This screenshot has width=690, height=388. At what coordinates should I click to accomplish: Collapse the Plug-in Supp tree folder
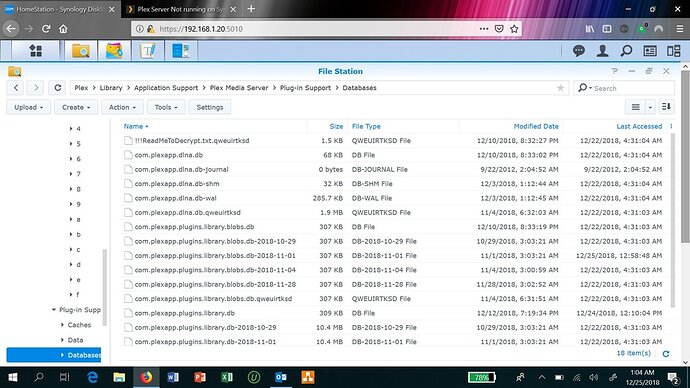click(x=54, y=310)
